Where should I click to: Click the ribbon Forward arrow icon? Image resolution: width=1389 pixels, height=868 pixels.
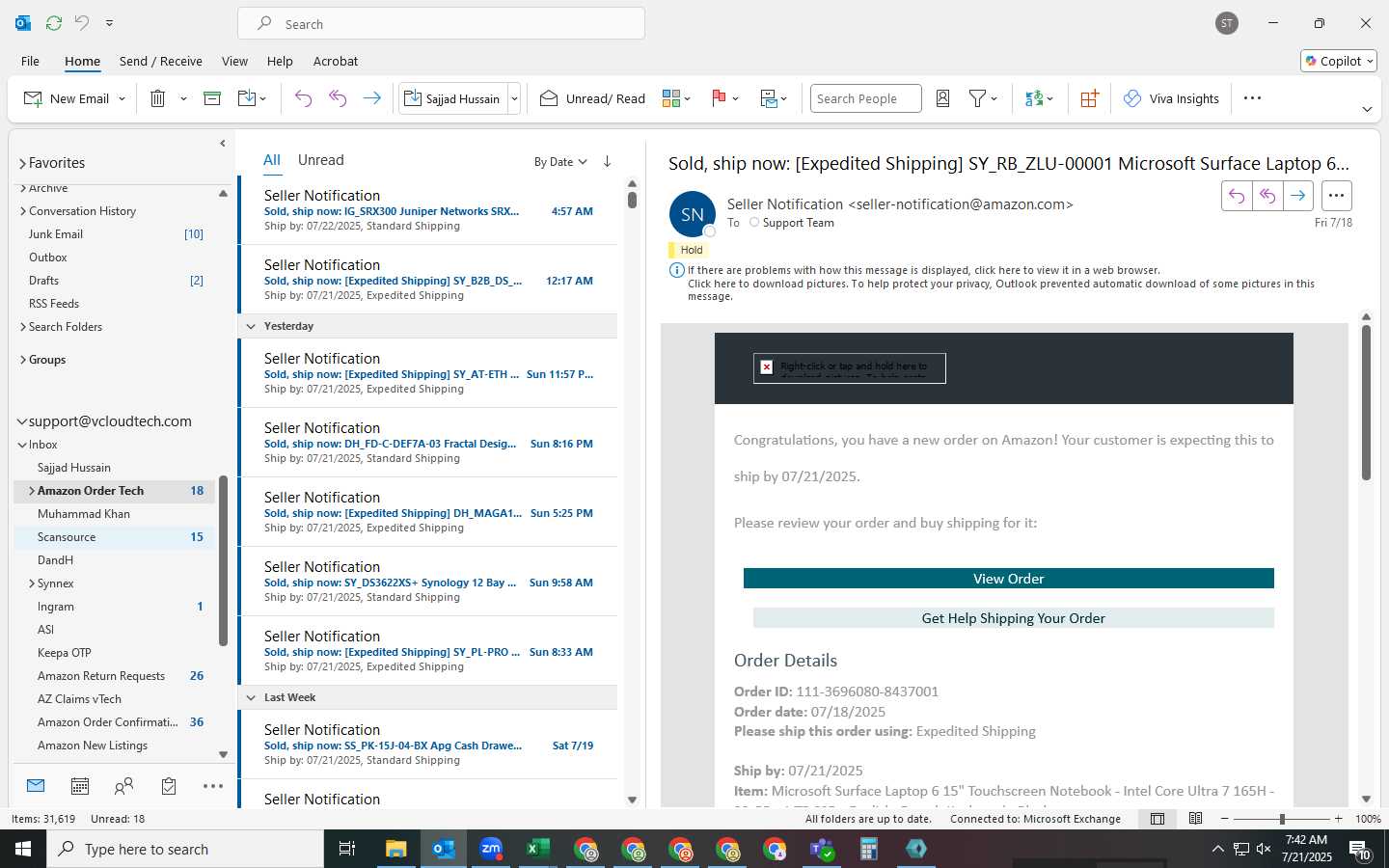coord(371,98)
